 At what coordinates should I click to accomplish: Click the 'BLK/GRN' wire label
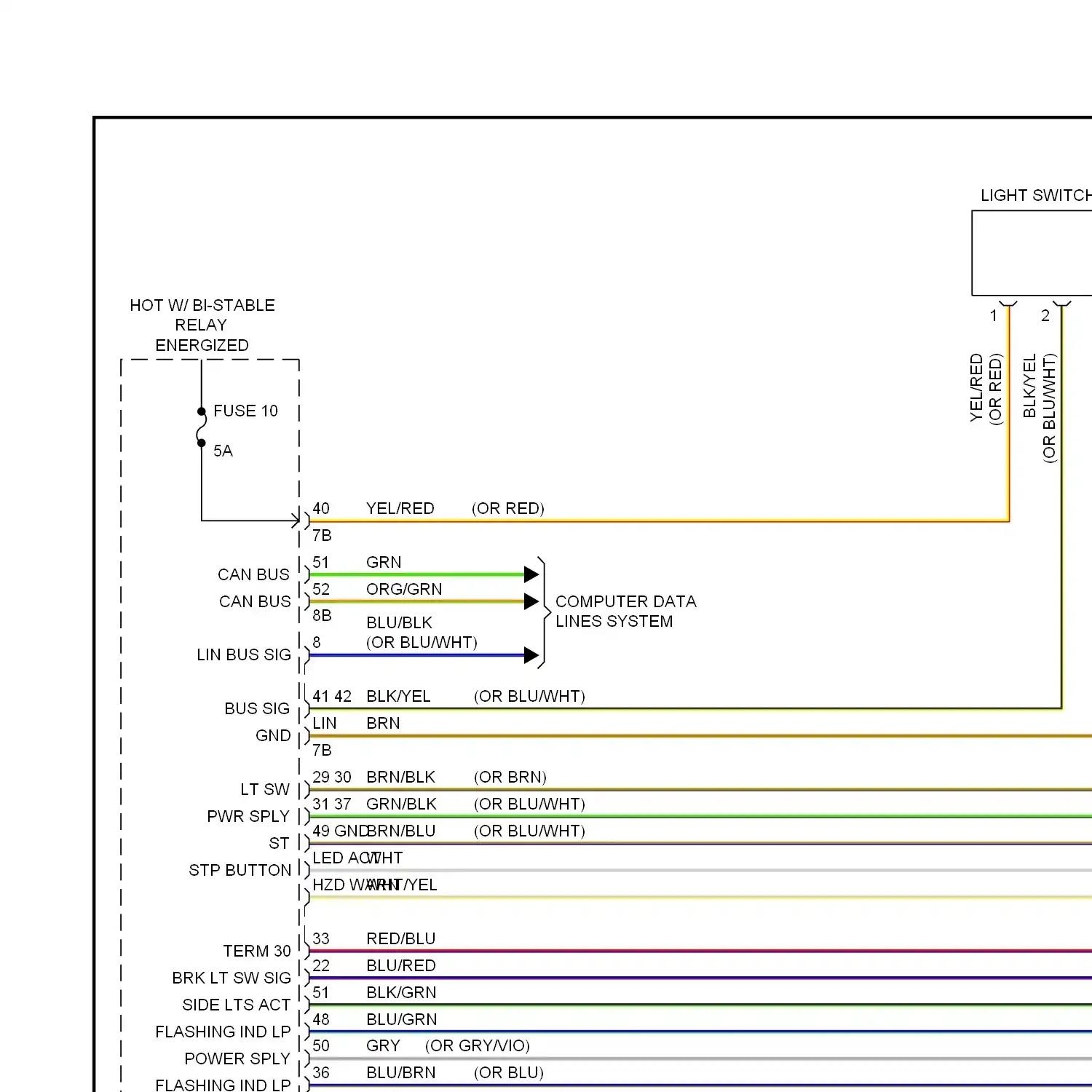coord(401,992)
